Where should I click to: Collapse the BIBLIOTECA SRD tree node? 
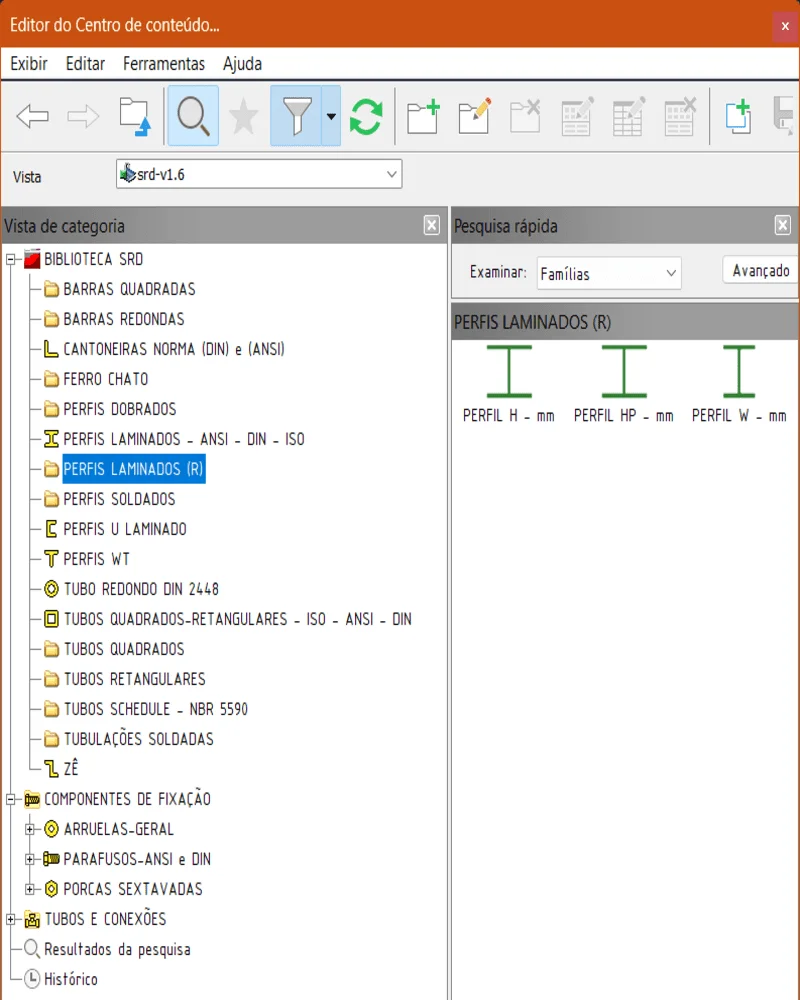click(12, 260)
